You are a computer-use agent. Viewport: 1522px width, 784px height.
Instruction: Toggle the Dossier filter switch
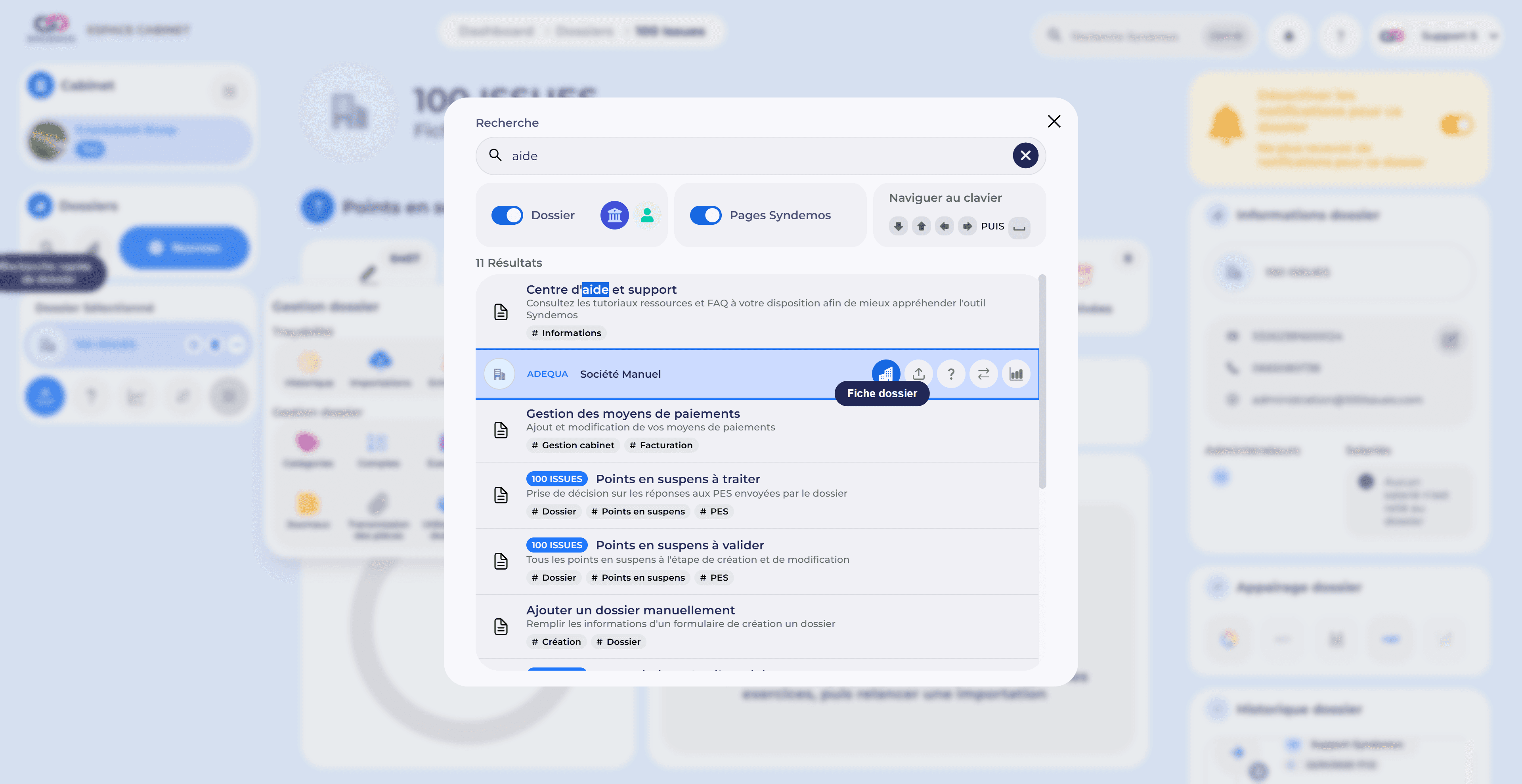pos(507,215)
